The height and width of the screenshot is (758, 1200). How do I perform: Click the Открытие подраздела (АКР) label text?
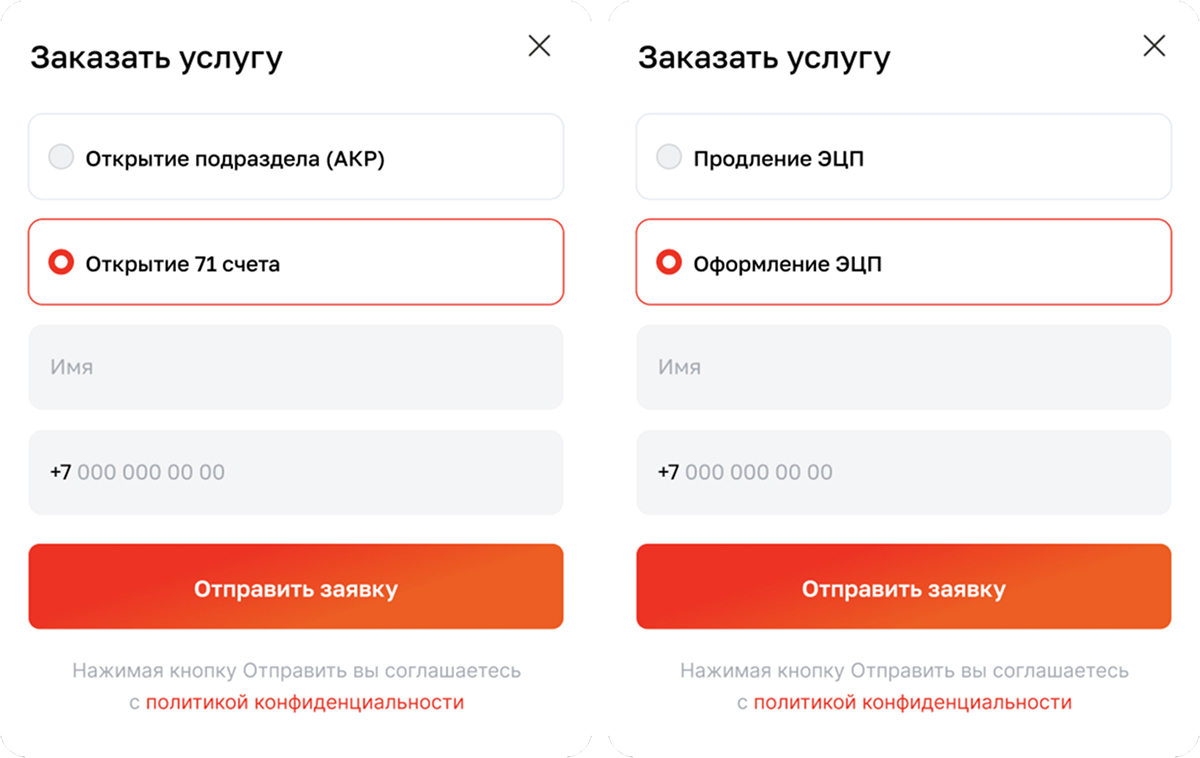[x=235, y=158]
